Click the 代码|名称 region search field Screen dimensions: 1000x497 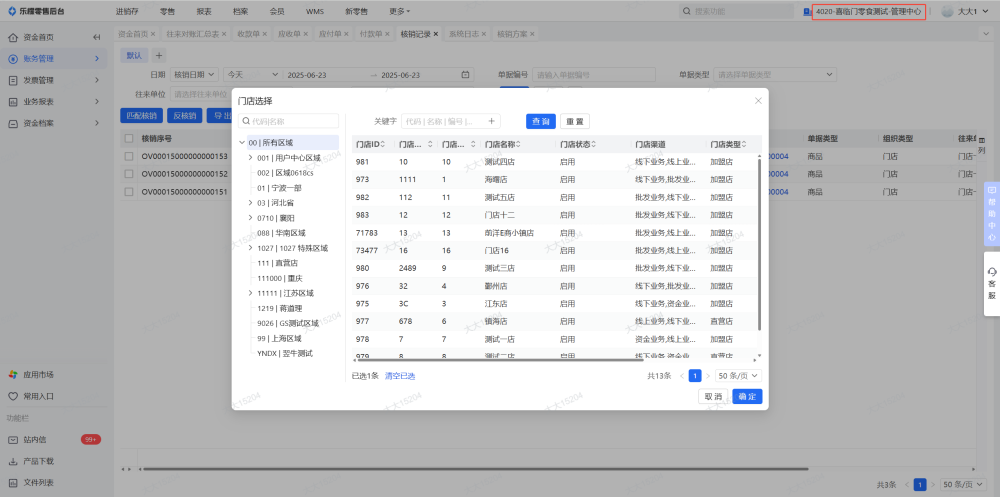290,121
